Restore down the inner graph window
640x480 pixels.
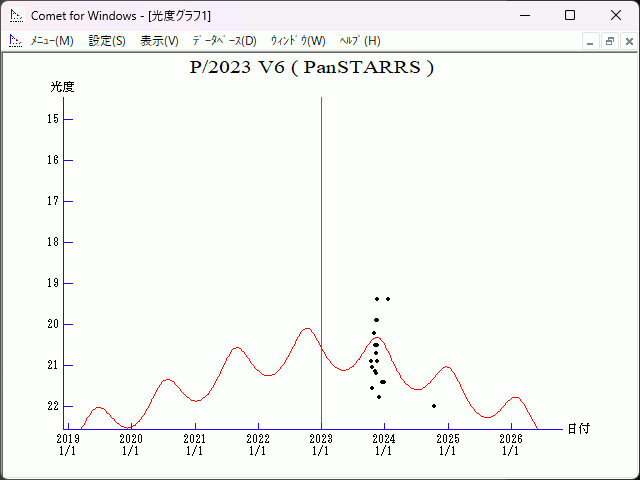point(609,41)
